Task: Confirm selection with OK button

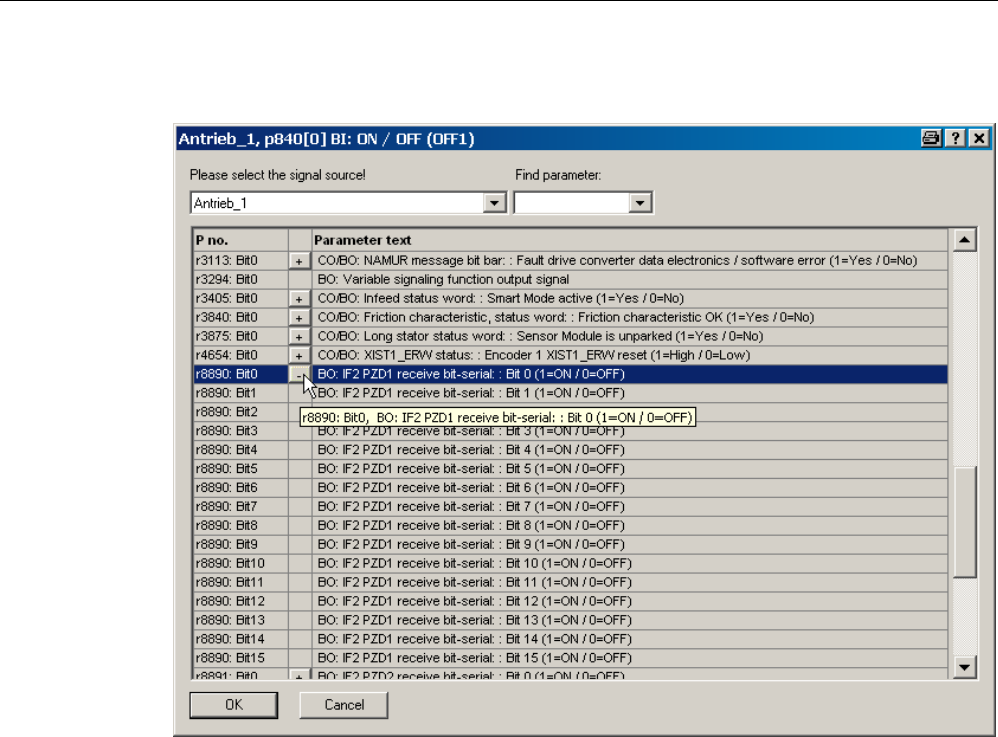Action: (x=234, y=705)
